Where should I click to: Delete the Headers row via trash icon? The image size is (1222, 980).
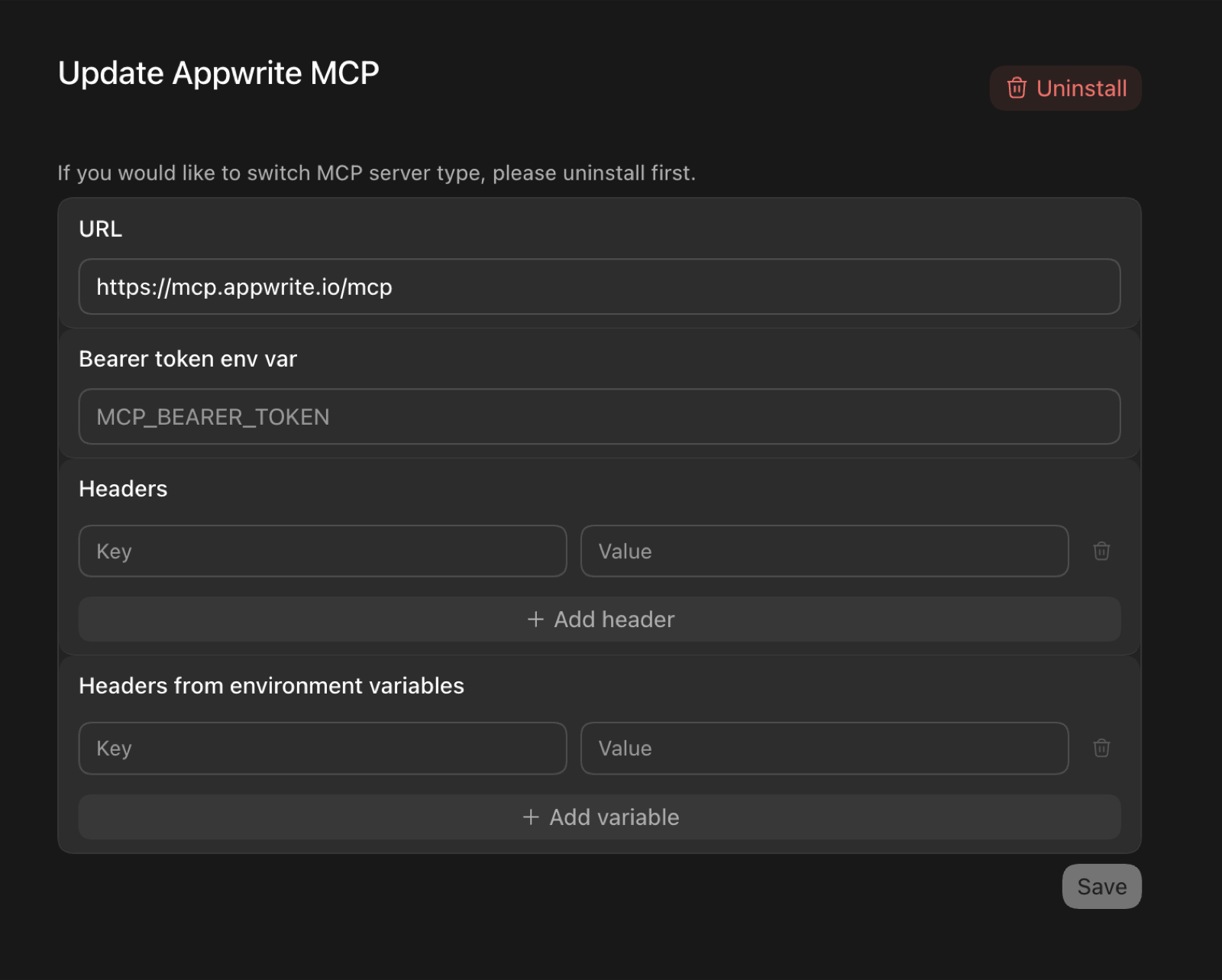click(x=1101, y=551)
